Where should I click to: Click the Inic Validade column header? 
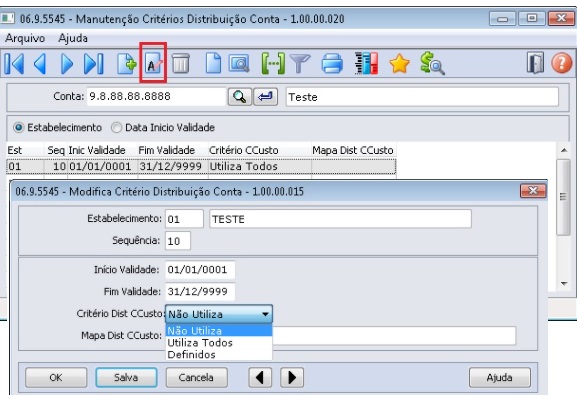tap(102, 150)
